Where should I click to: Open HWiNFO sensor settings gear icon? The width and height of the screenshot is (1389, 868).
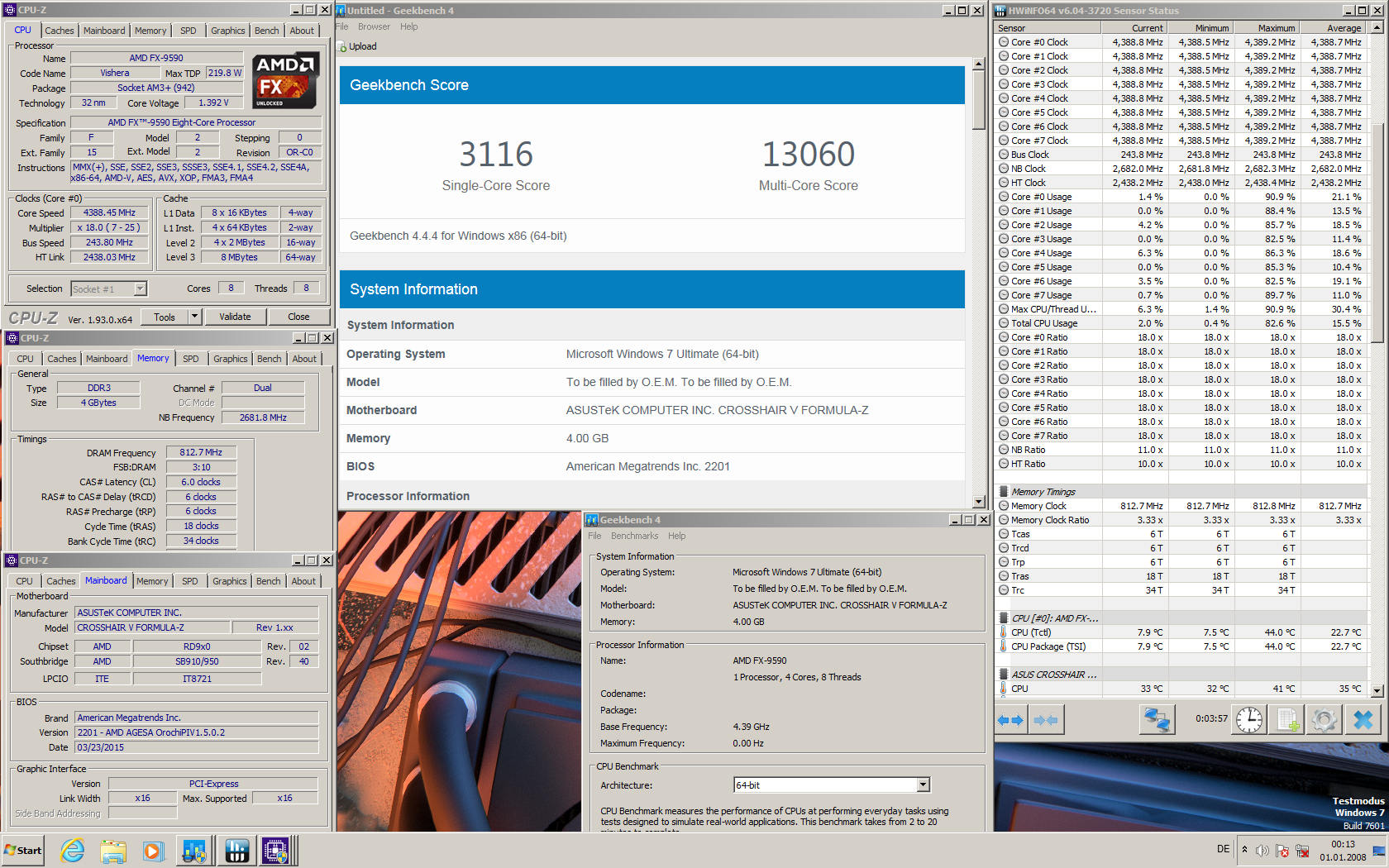click(x=1325, y=720)
